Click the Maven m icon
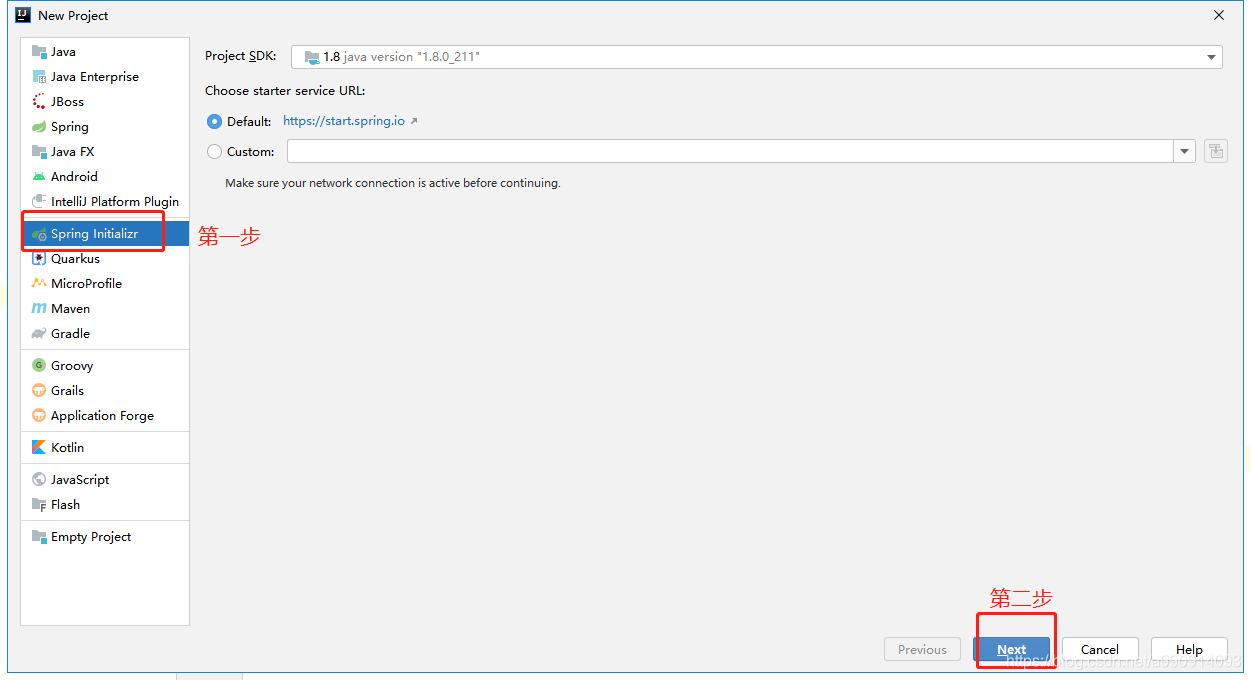Viewport: 1251px width, 680px height. [39, 309]
